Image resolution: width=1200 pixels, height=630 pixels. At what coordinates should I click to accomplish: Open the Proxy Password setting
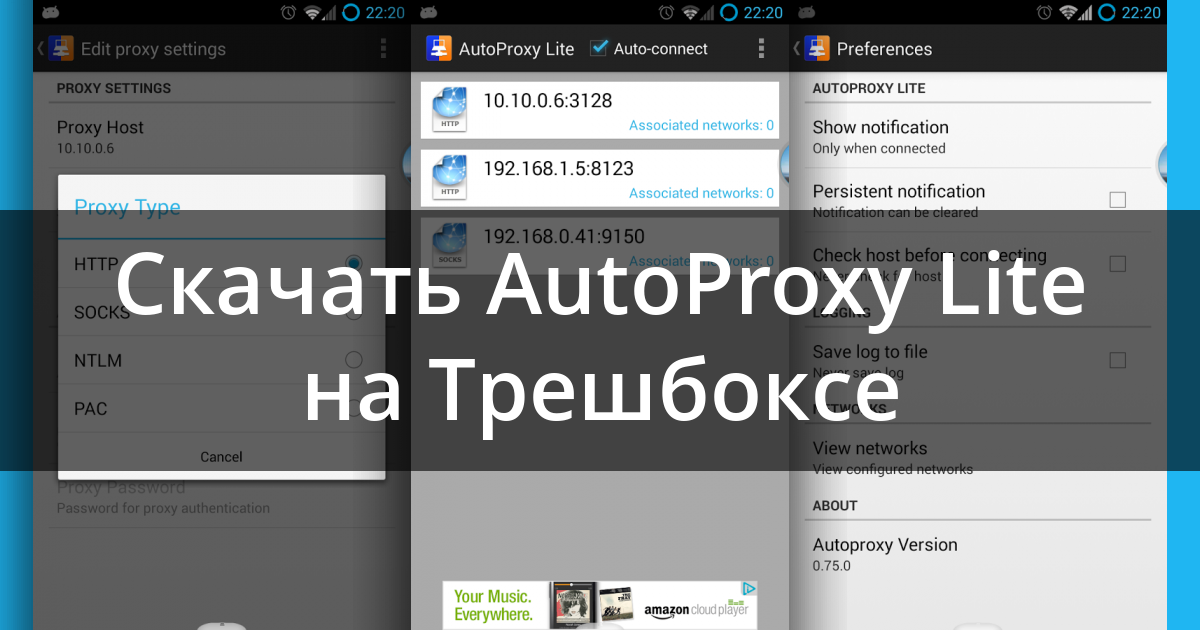[x=221, y=497]
